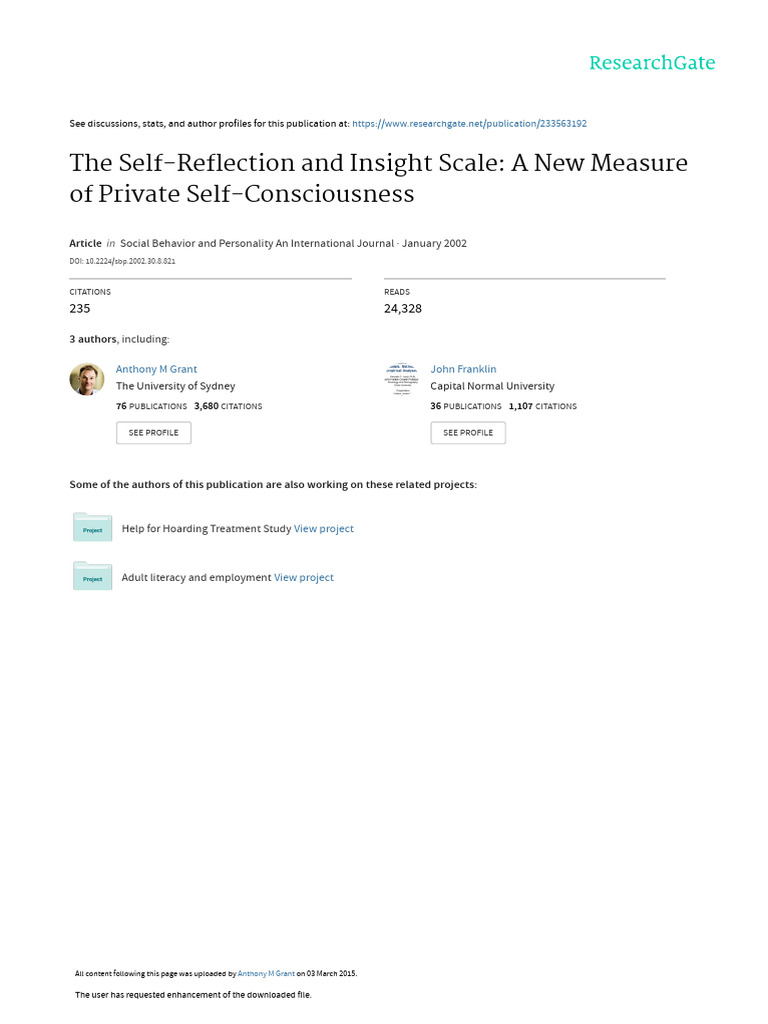The height and width of the screenshot is (1024, 768).
Task: Click the citations count 235
Action: pos(80,309)
